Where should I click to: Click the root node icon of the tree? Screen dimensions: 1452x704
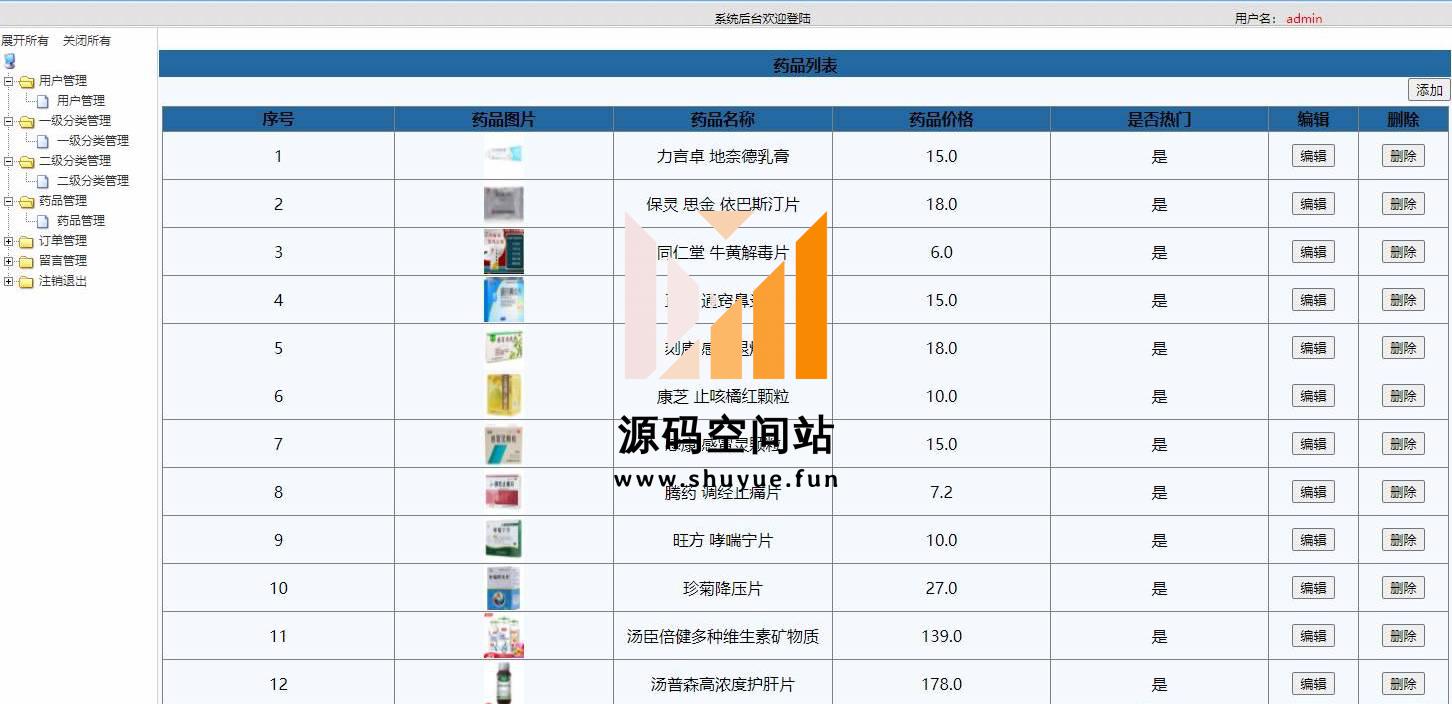9,61
